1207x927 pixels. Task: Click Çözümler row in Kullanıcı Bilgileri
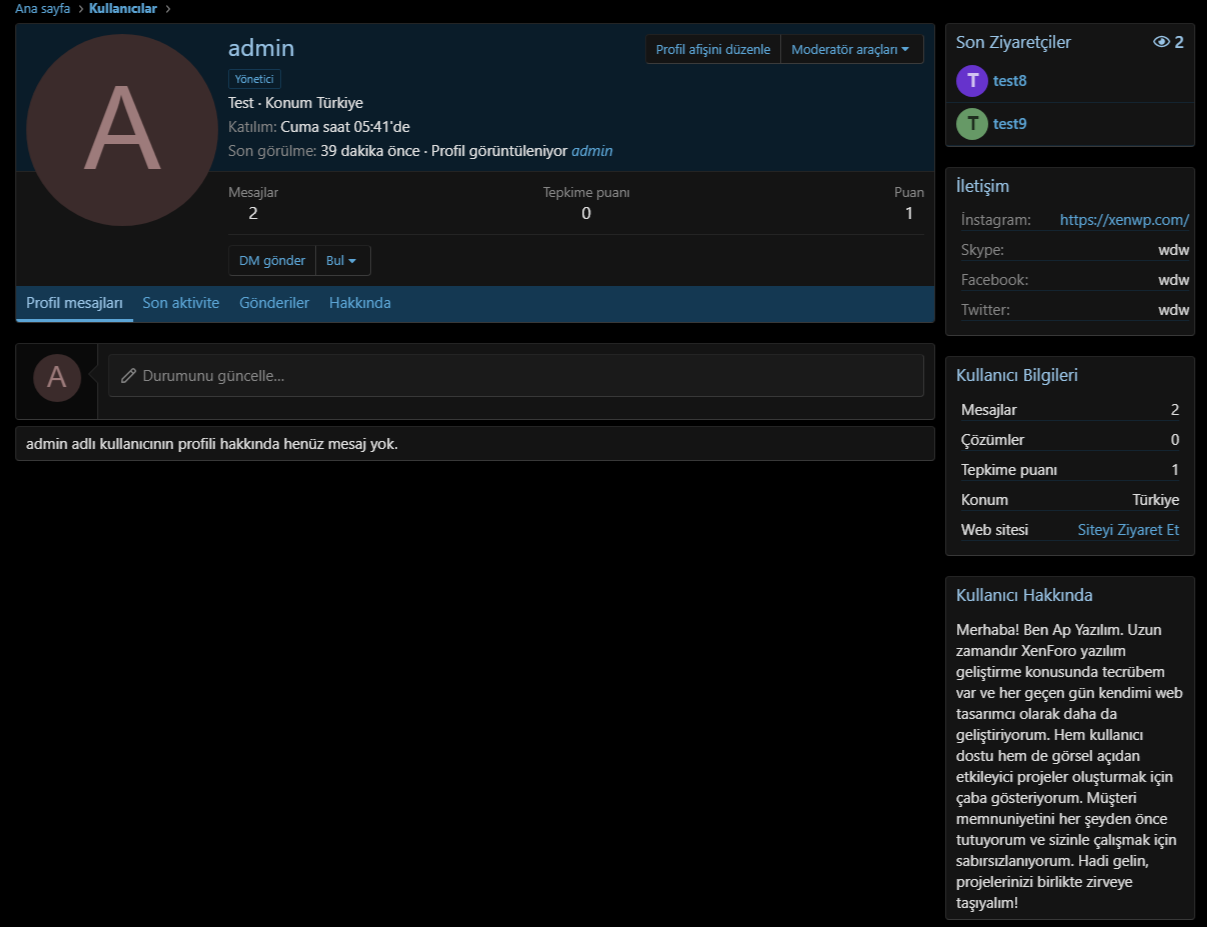coord(1070,440)
